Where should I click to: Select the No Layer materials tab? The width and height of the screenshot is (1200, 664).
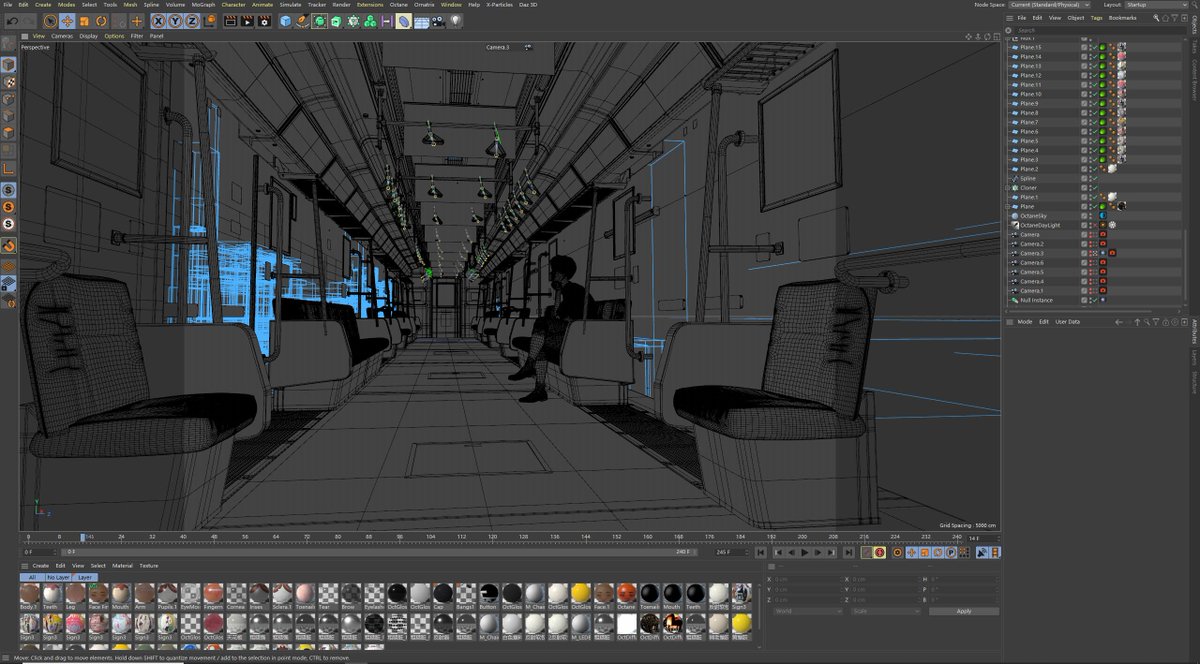click(58, 577)
